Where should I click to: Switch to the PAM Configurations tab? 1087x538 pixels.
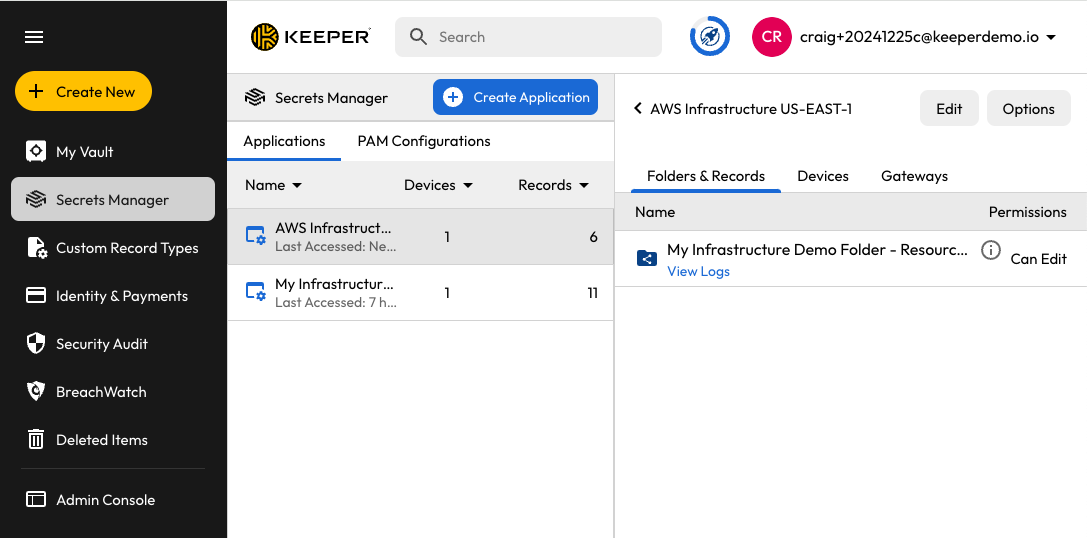[424, 141]
